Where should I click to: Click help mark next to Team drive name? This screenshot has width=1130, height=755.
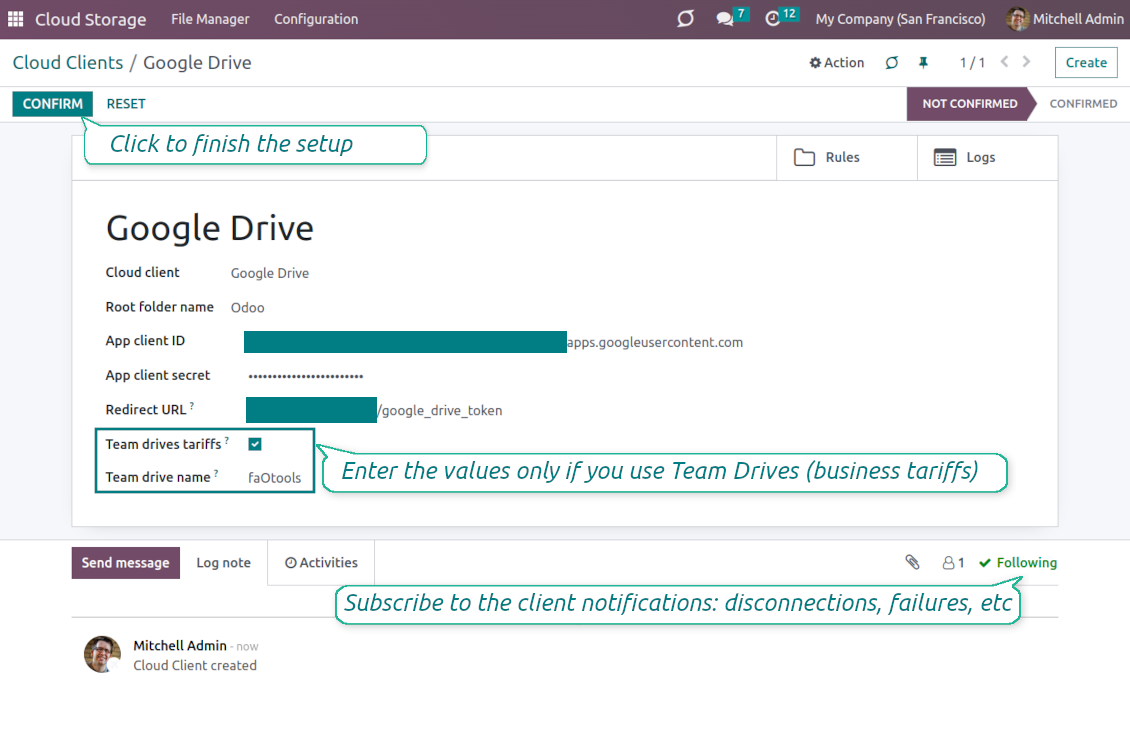click(x=216, y=473)
